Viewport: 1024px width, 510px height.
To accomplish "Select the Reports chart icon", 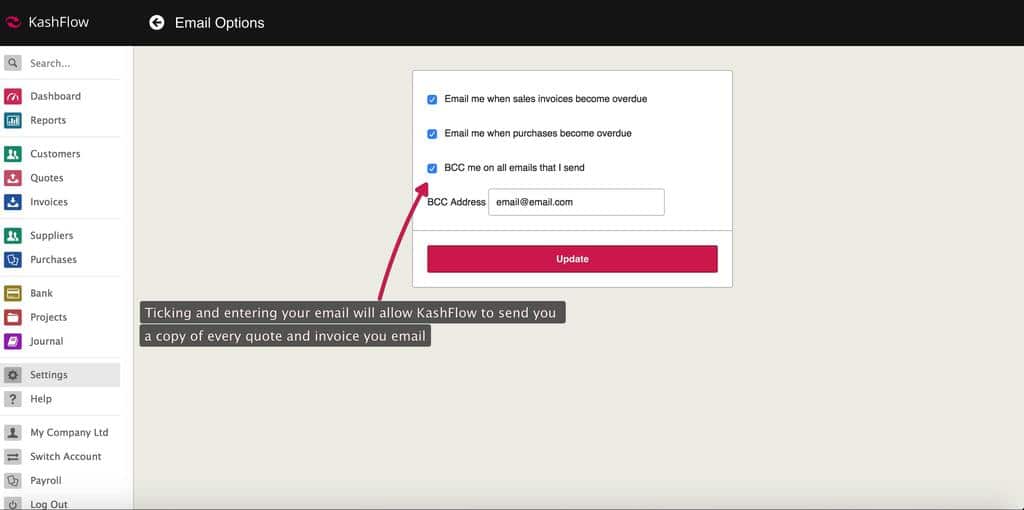I will [13, 120].
